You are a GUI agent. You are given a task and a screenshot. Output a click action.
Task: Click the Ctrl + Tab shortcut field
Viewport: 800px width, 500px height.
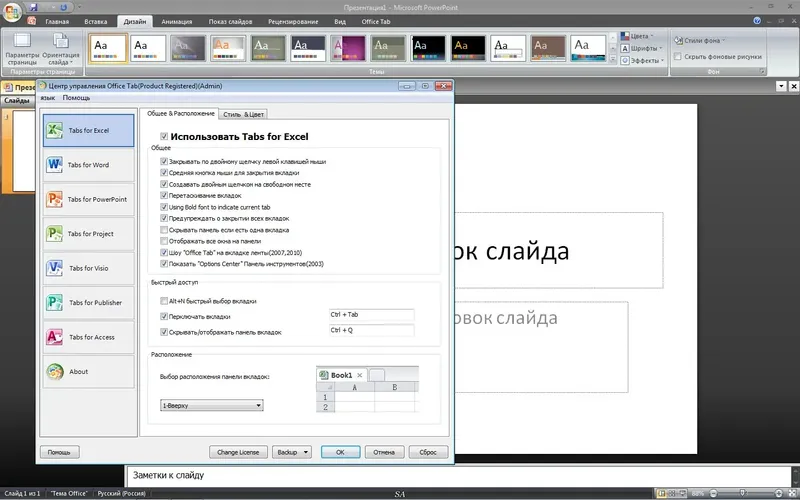pyautogui.click(x=371, y=315)
